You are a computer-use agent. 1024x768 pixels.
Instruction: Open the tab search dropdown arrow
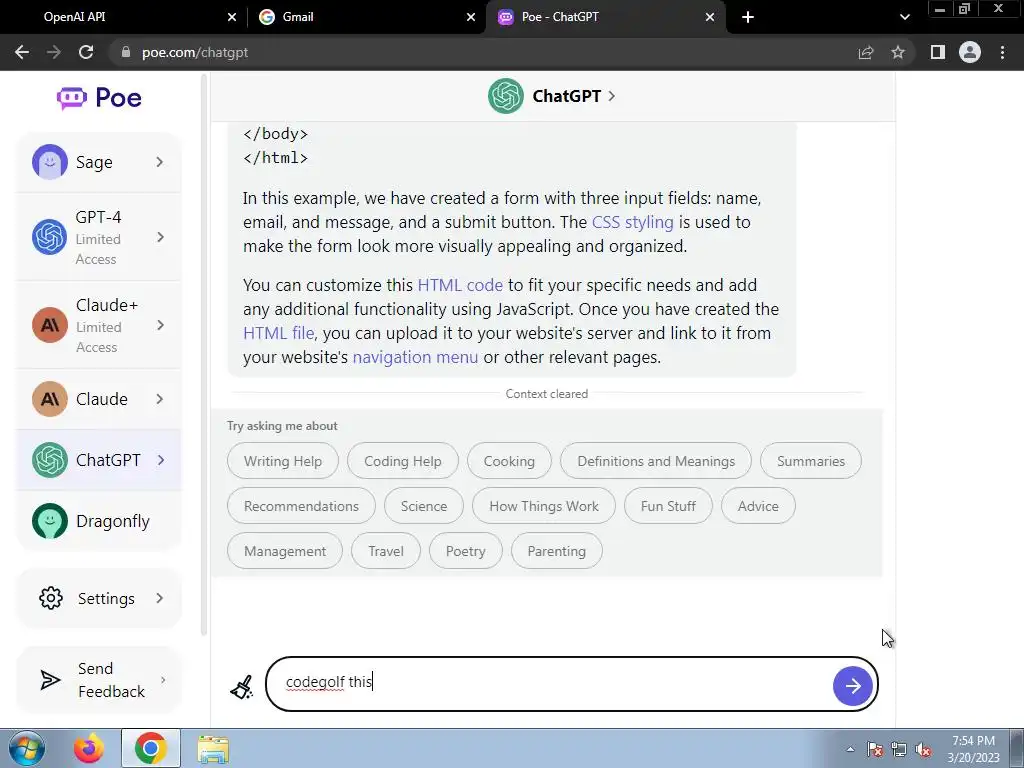904,17
